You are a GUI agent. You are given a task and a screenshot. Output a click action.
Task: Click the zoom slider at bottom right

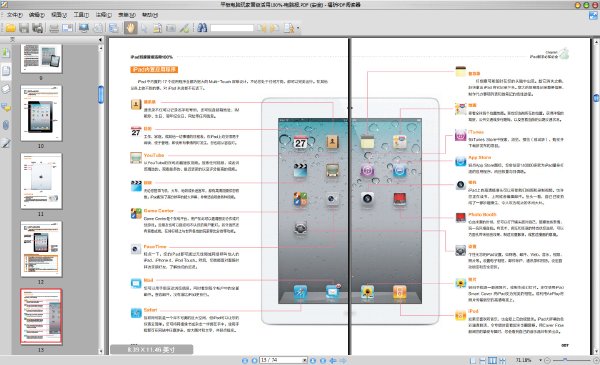point(571,360)
